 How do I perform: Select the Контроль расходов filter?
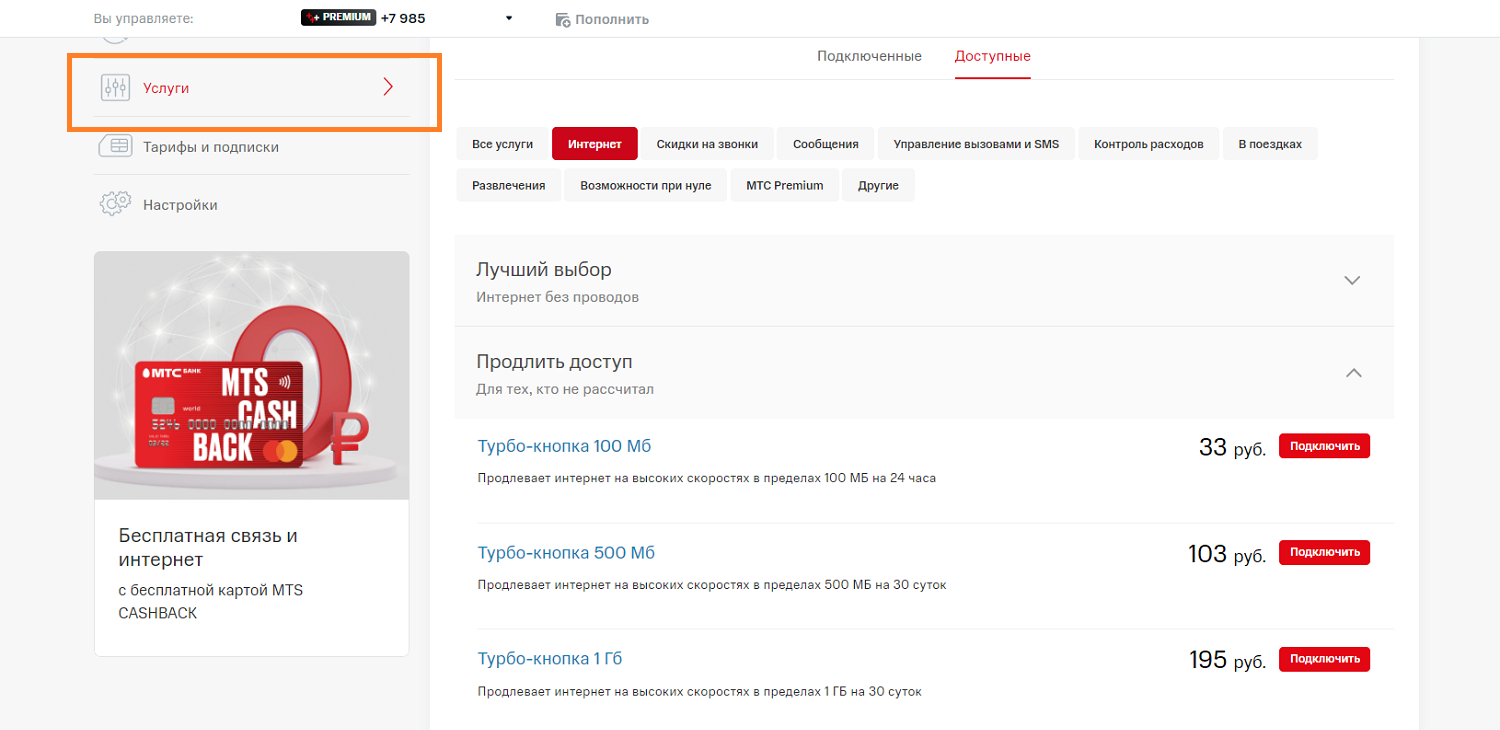click(1149, 144)
